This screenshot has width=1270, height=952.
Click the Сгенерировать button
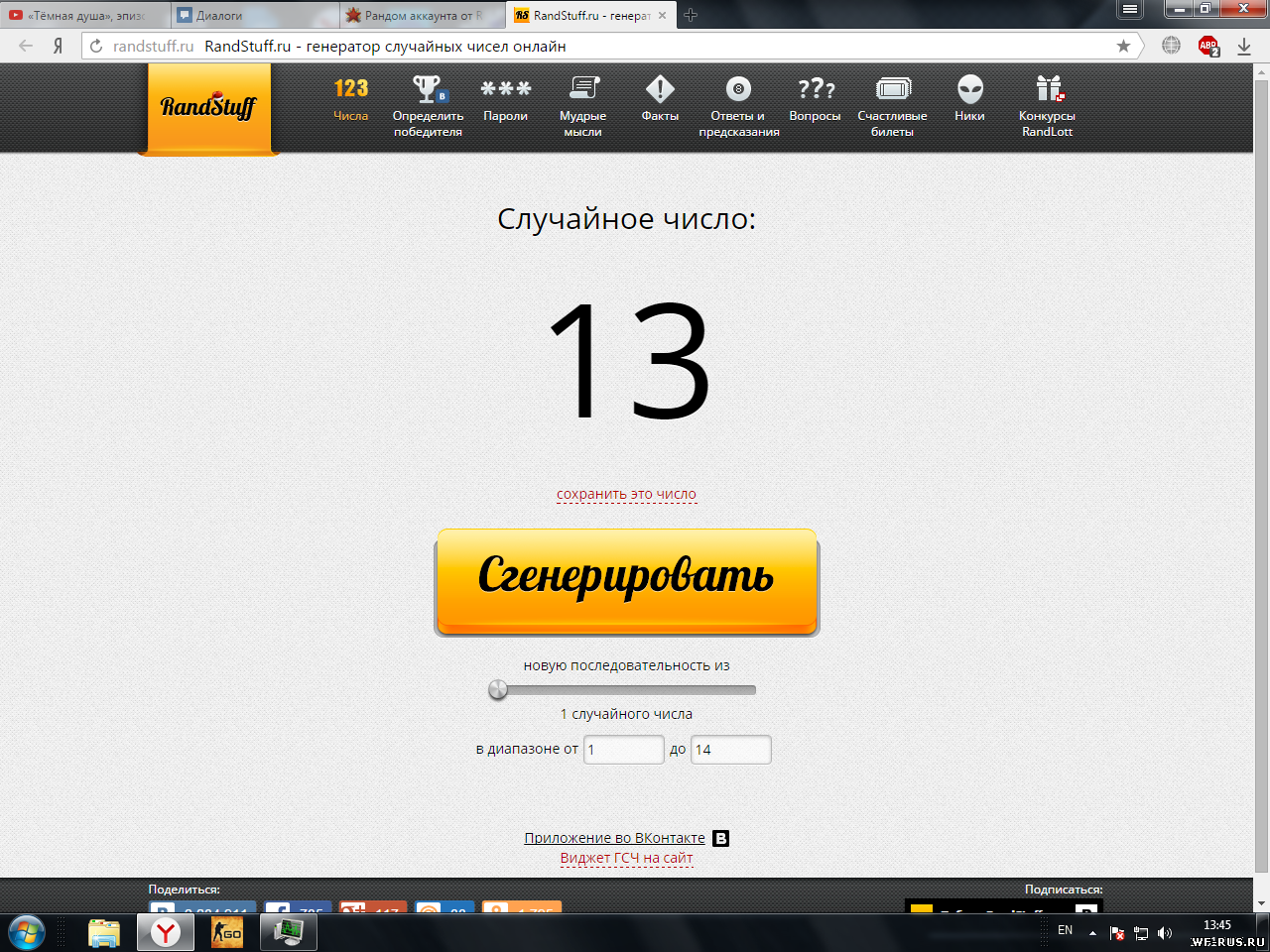pos(627,582)
